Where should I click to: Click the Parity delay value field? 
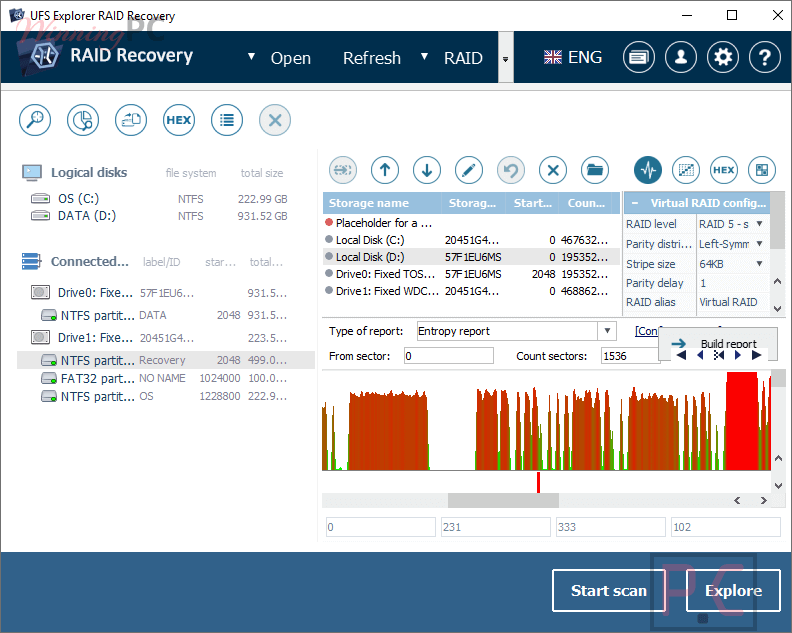tap(733, 283)
